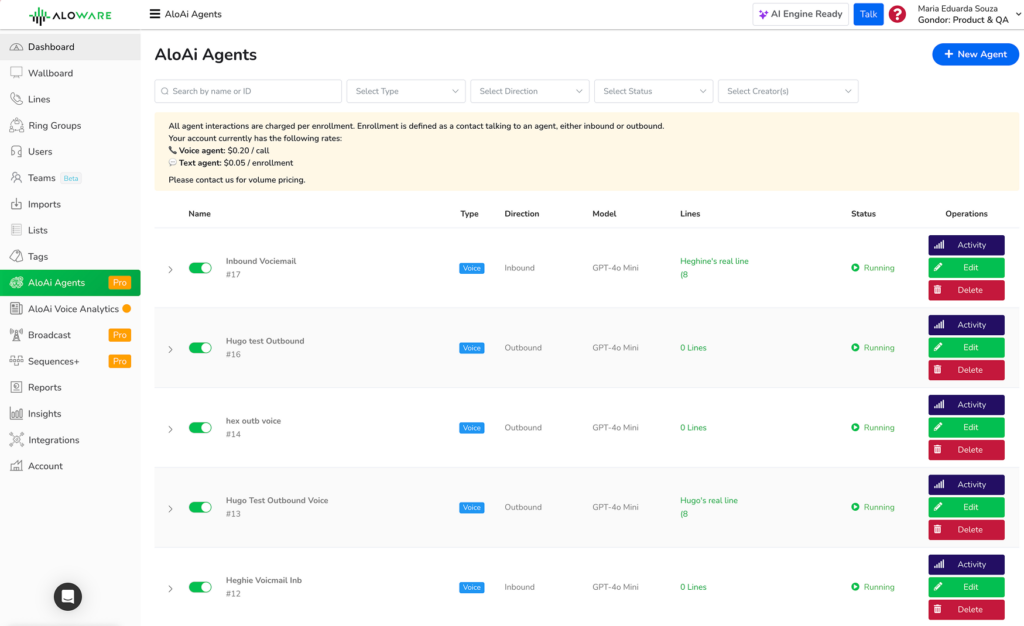
Task: Open Activity for Inbound Vociemail agent
Action: pos(966,245)
